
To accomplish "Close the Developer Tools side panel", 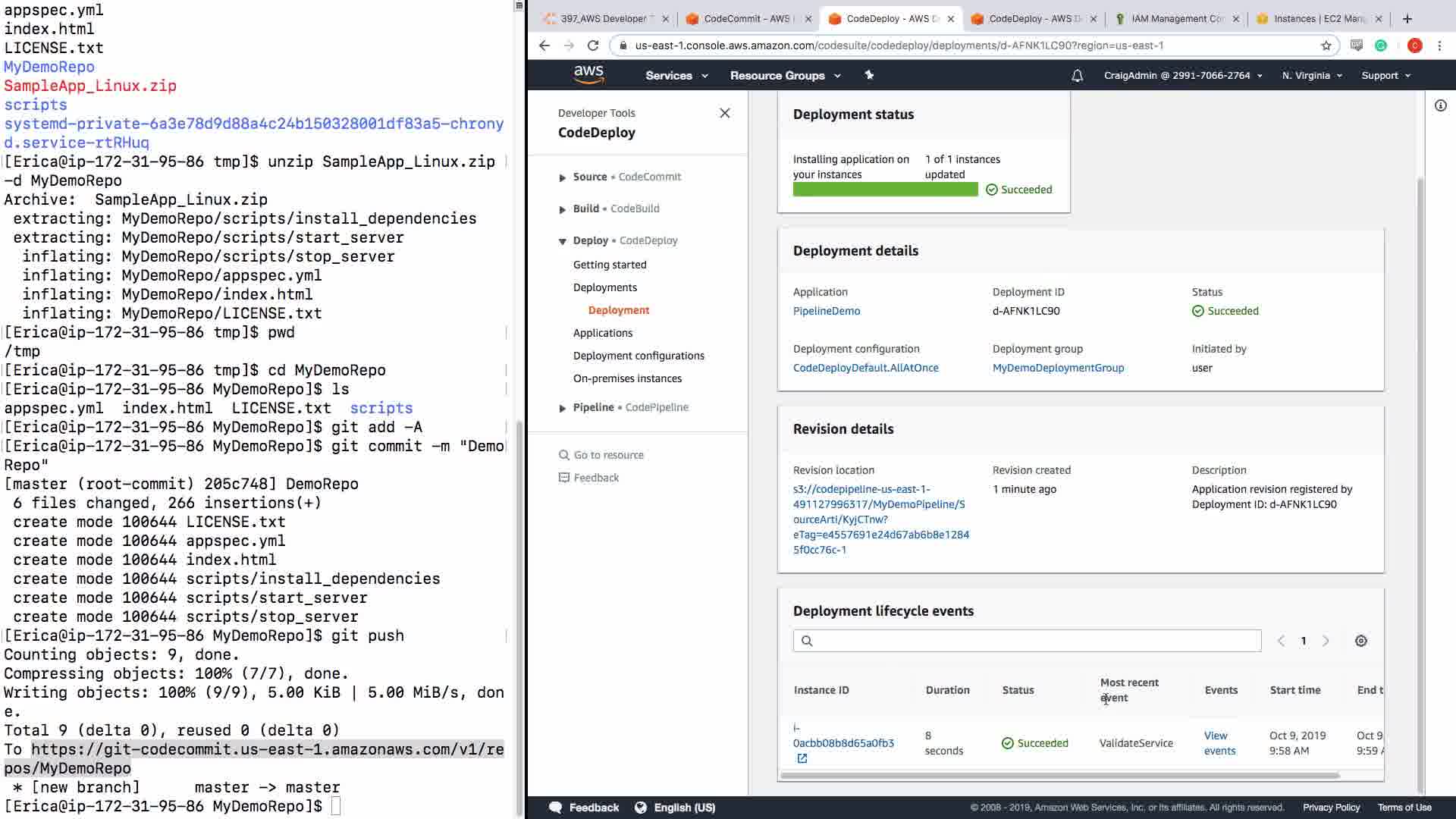I will click(725, 113).
